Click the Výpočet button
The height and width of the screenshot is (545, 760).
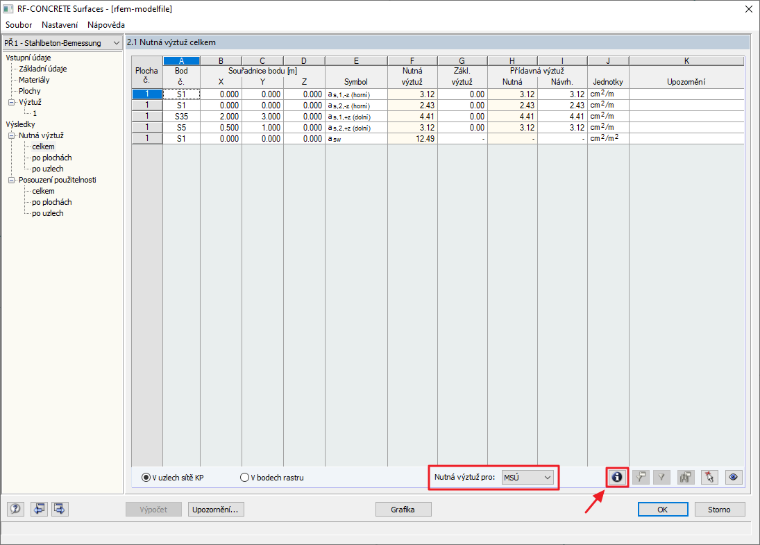(x=153, y=510)
